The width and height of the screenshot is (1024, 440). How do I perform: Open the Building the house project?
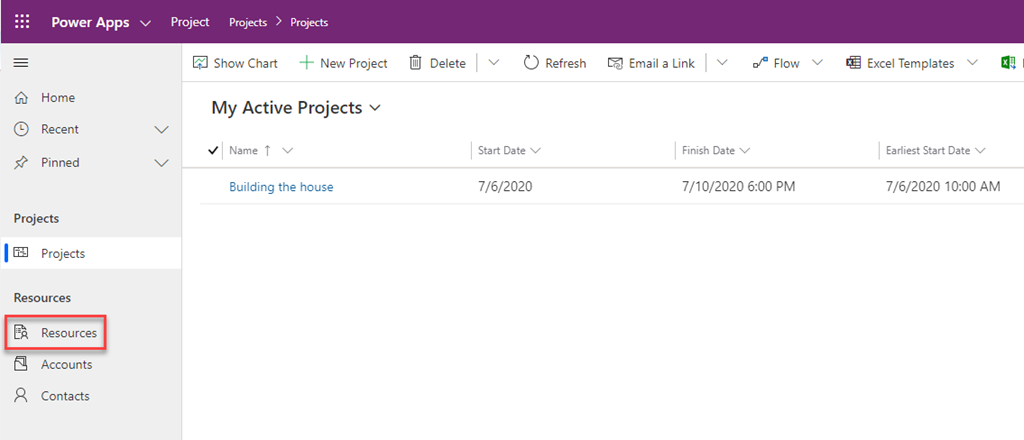[x=281, y=187]
